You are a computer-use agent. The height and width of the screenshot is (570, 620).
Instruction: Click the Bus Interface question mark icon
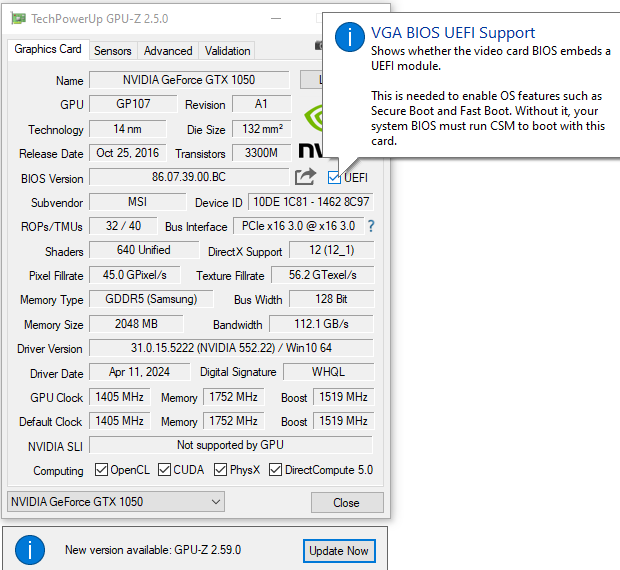371,226
